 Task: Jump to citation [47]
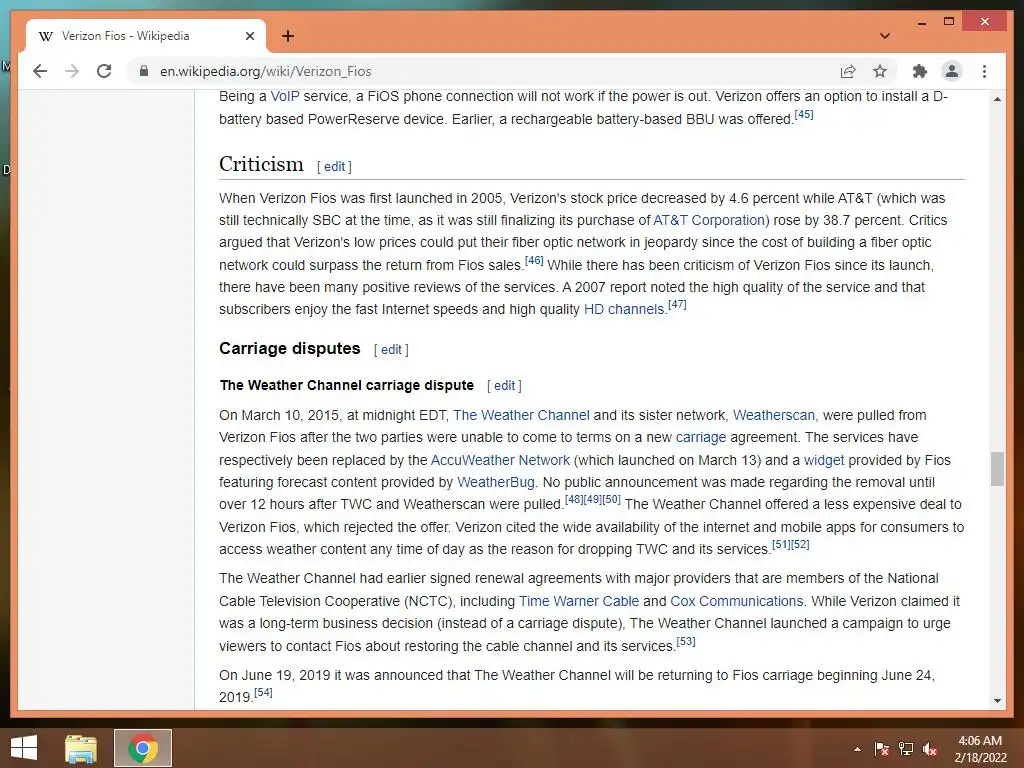pos(677,304)
